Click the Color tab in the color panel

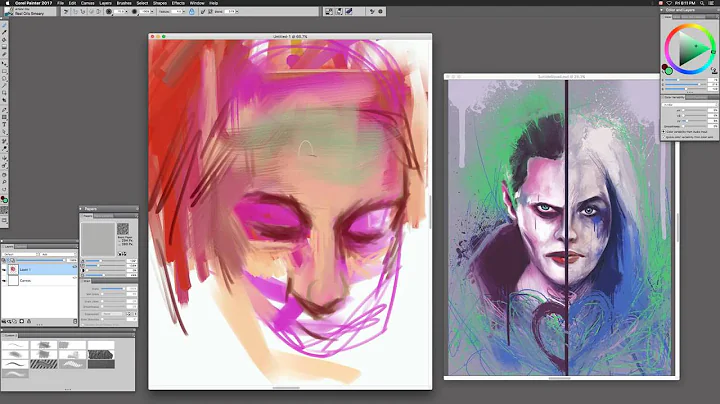668,17
